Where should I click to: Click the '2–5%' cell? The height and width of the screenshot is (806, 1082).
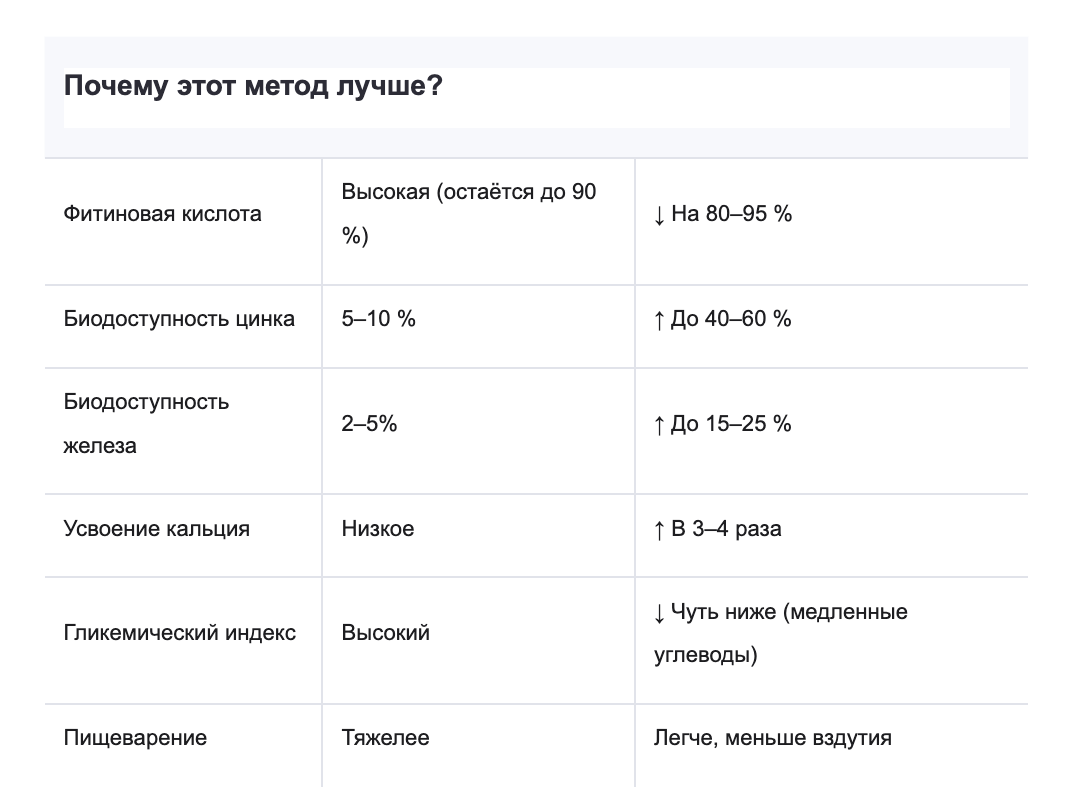tap(369, 424)
